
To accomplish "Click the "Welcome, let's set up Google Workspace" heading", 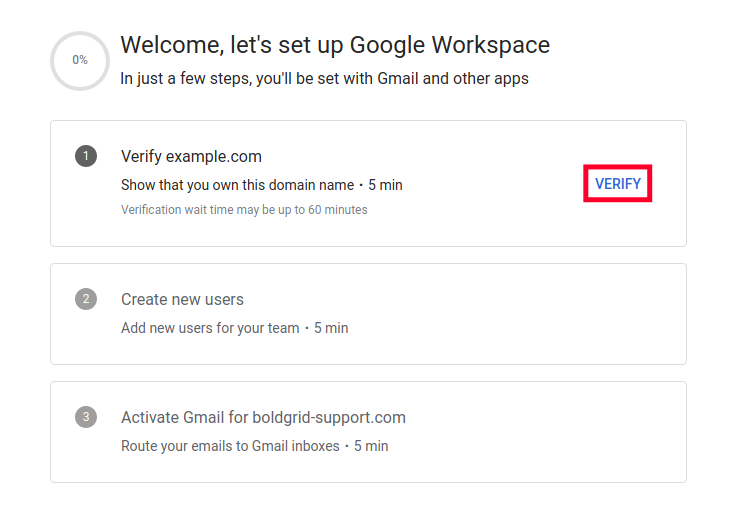I will click(335, 45).
